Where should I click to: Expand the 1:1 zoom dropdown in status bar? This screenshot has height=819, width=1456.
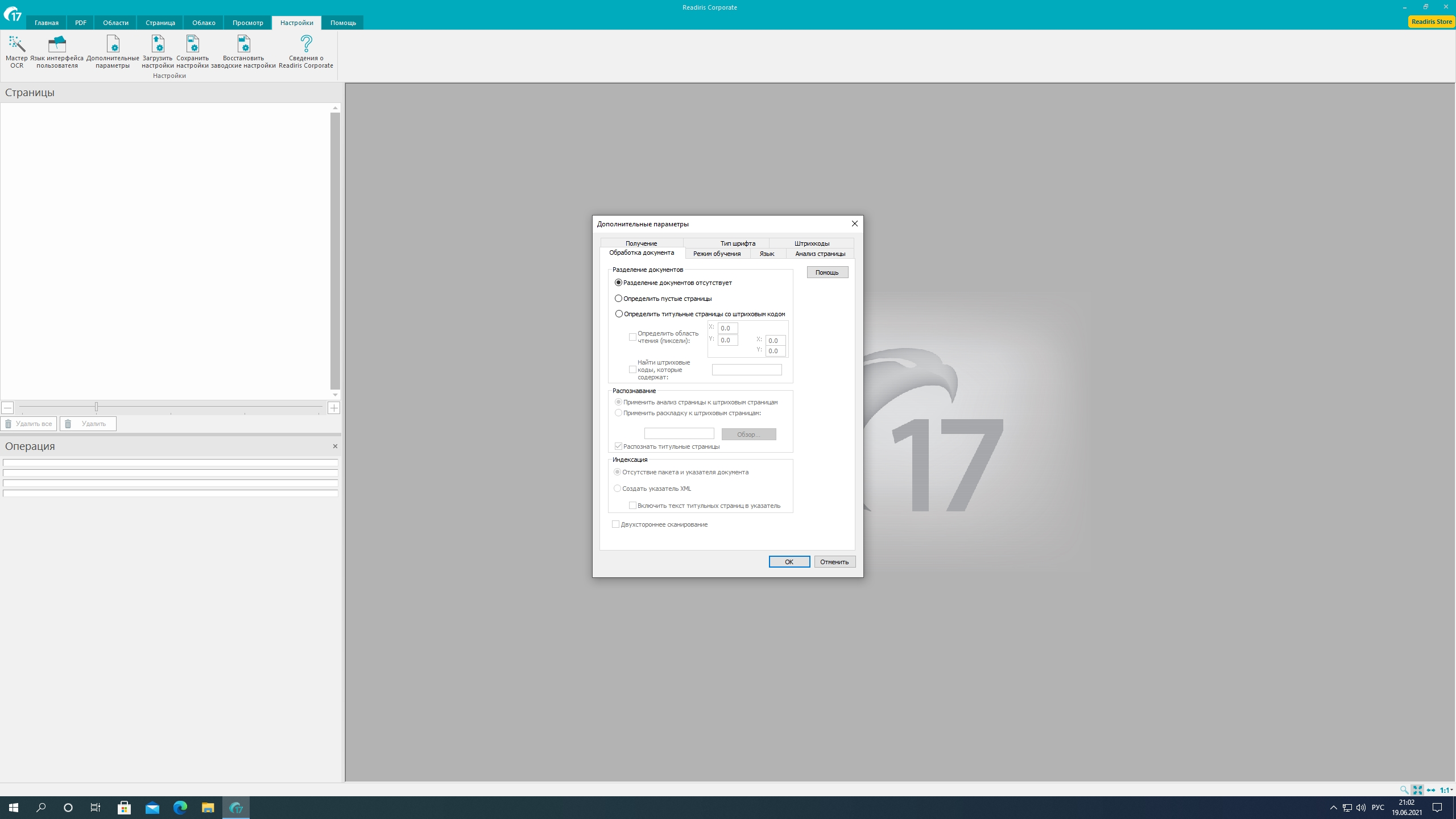[1452, 790]
